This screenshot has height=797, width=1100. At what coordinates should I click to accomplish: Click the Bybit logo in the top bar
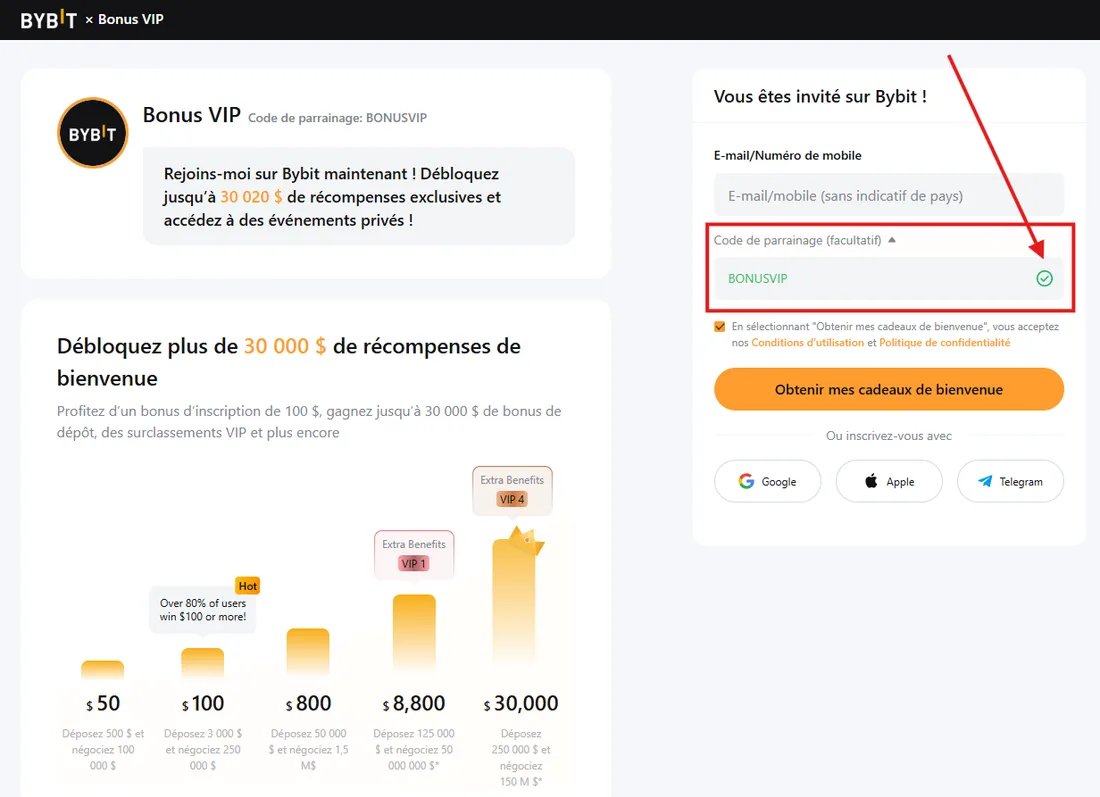pyautogui.click(x=48, y=20)
